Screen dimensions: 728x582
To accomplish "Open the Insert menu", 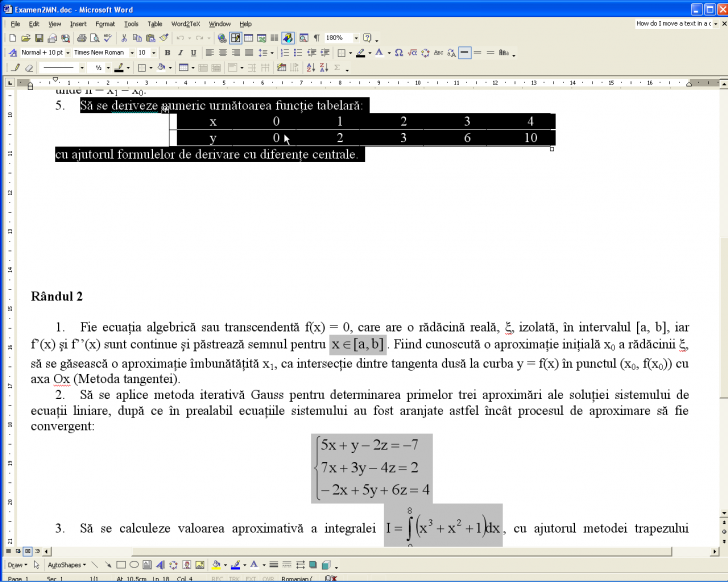I will [x=78, y=24].
